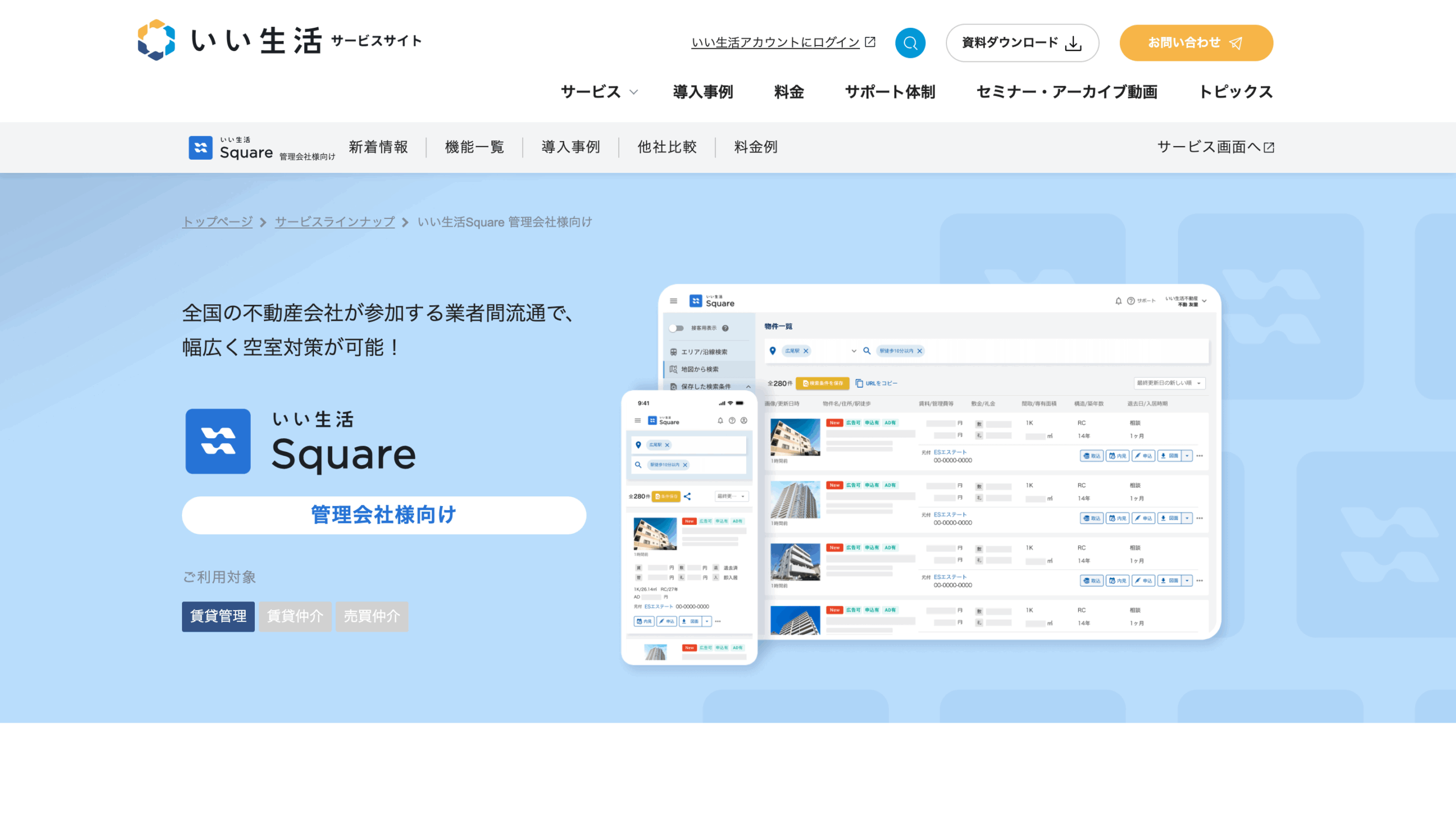
Task: Click いい生活 サービスサイト header title text
Action: tap(306, 40)
